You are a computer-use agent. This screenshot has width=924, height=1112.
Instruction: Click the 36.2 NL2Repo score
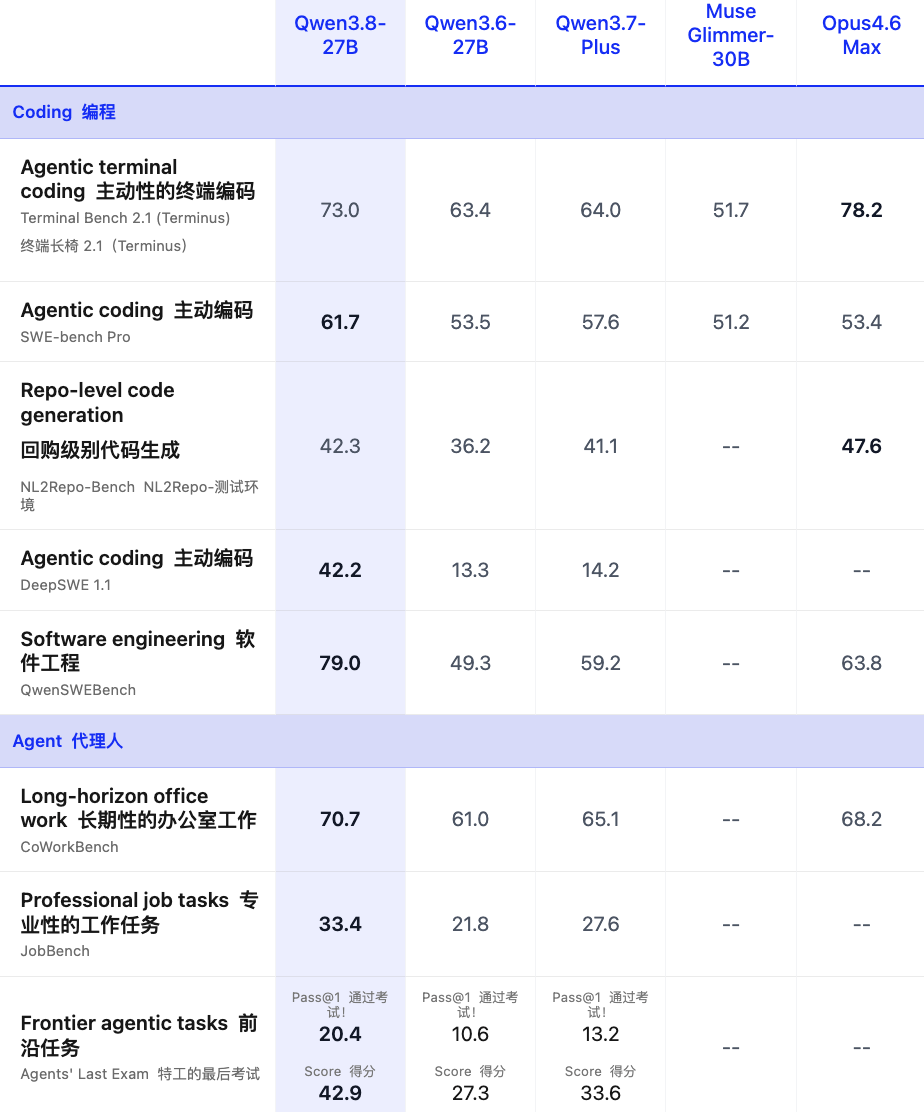click(x=470, y=446)
